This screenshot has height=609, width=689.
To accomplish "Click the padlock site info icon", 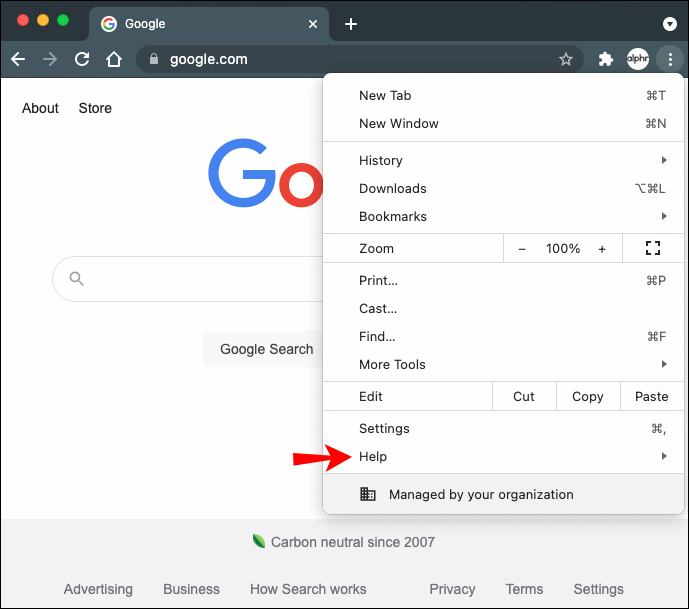I will click(154, 59).
